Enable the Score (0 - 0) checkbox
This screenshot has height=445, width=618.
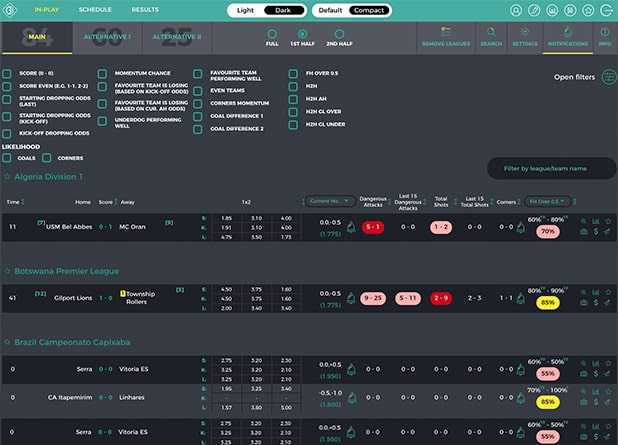coord(7,73)
